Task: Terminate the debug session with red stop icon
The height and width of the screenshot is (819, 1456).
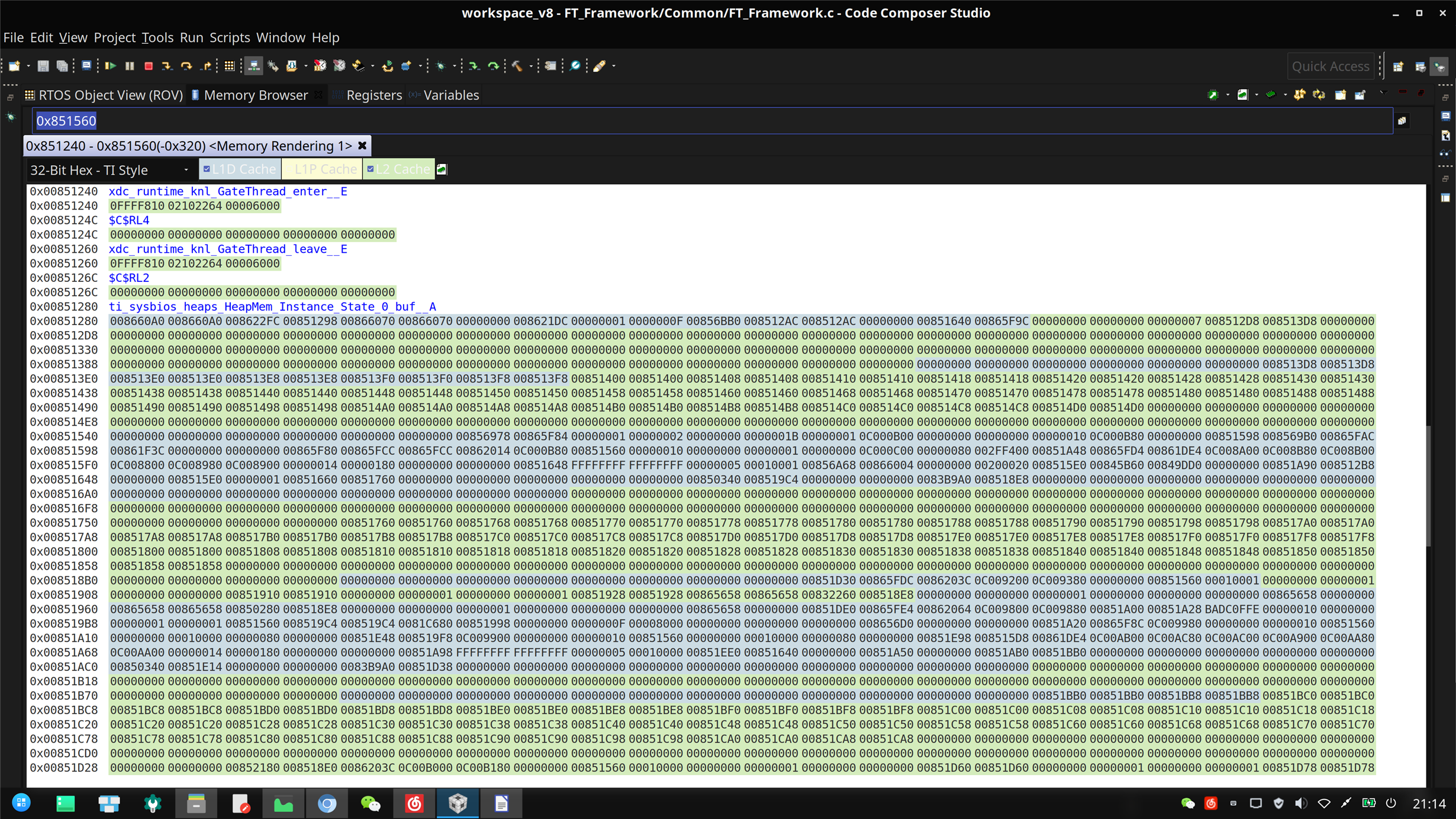Action: [149, 66]
